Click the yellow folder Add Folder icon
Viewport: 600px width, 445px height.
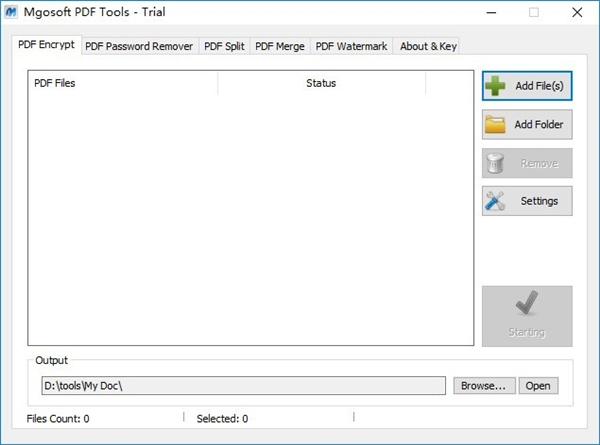pos(495,124)
